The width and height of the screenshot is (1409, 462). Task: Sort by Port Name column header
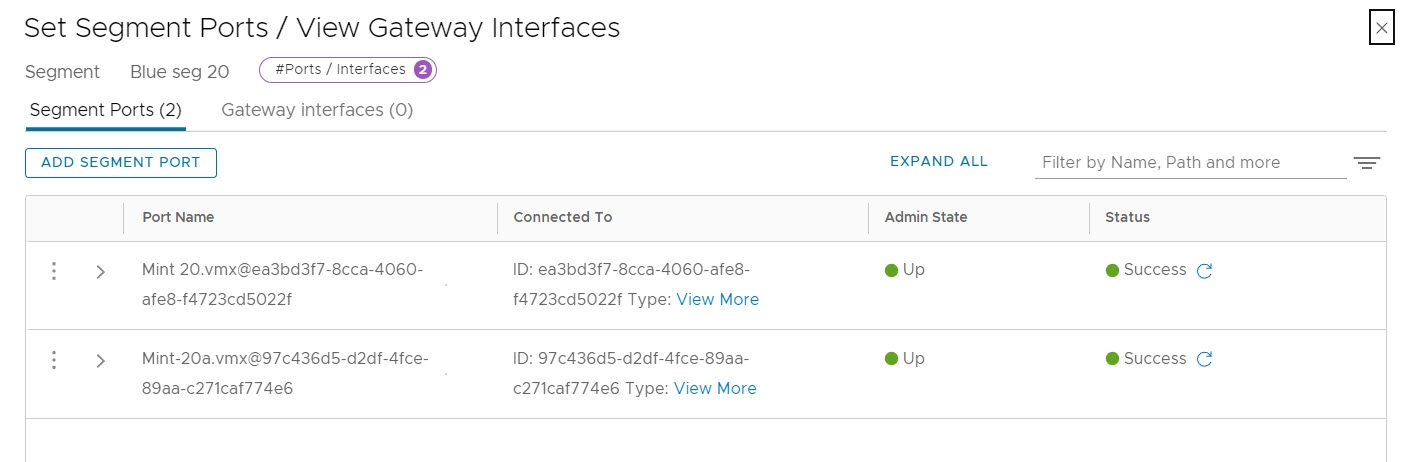click(178, 217)
